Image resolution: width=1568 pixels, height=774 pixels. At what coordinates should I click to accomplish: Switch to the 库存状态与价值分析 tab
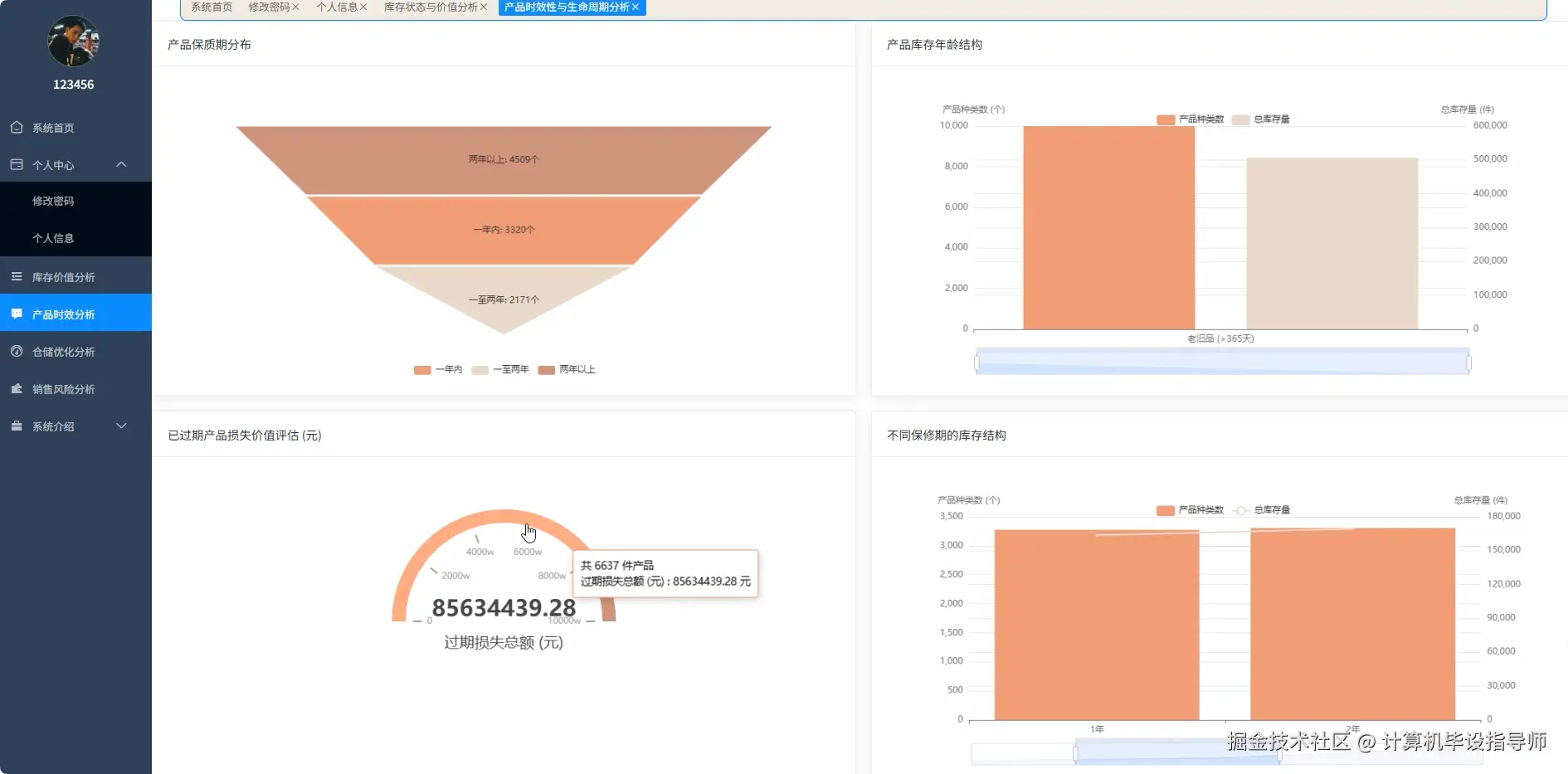431,7
